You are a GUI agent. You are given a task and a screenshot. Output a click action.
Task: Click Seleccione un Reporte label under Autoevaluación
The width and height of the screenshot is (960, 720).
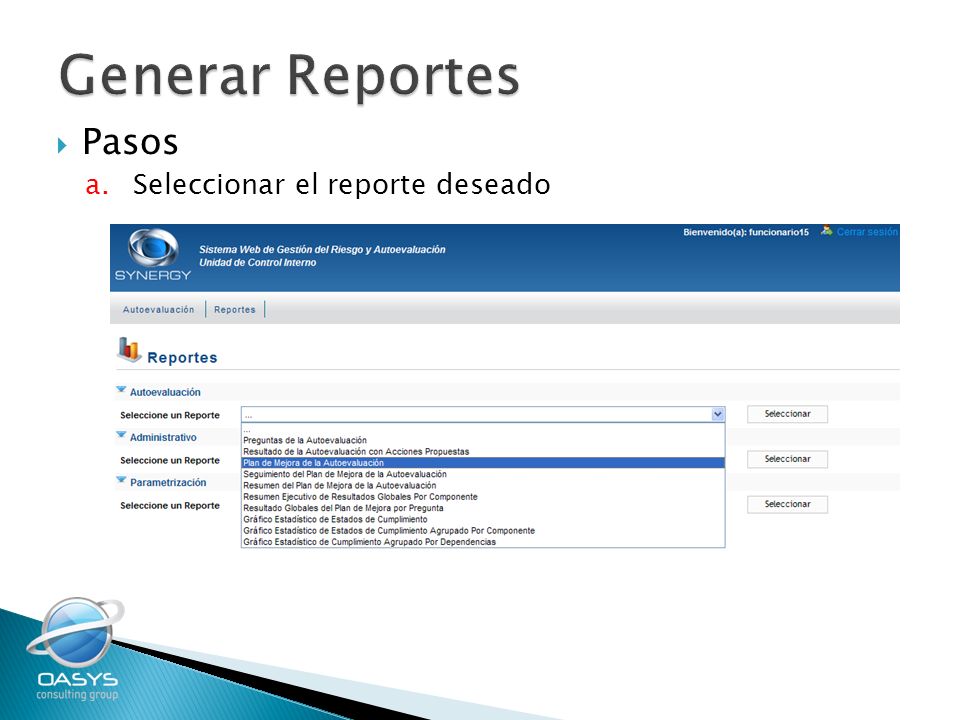click(x=170, y=415)
